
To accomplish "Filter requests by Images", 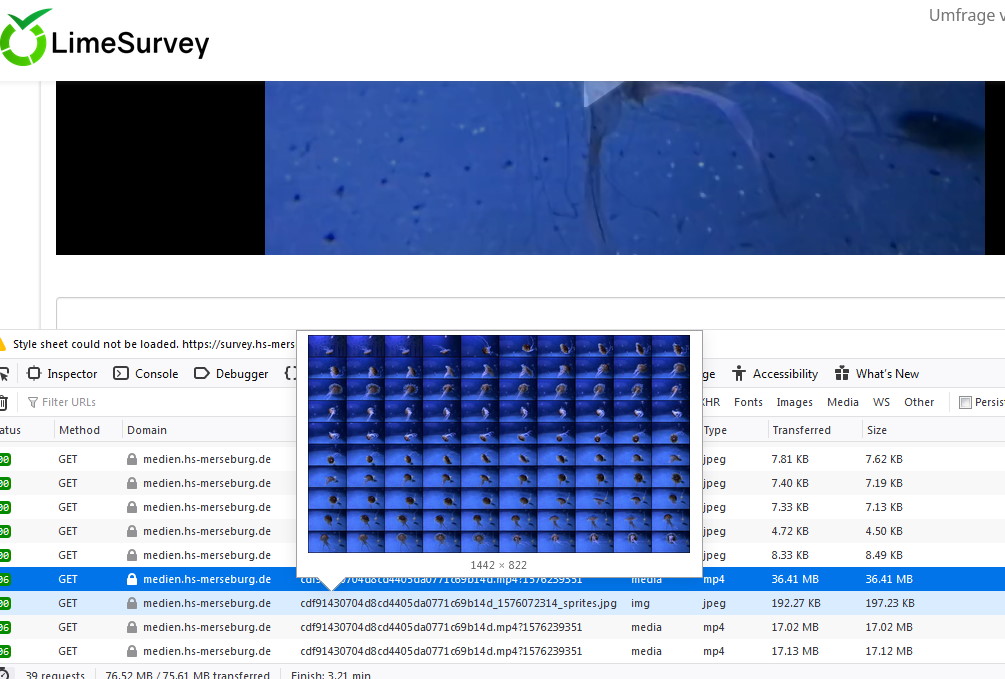I will [795, 402].
